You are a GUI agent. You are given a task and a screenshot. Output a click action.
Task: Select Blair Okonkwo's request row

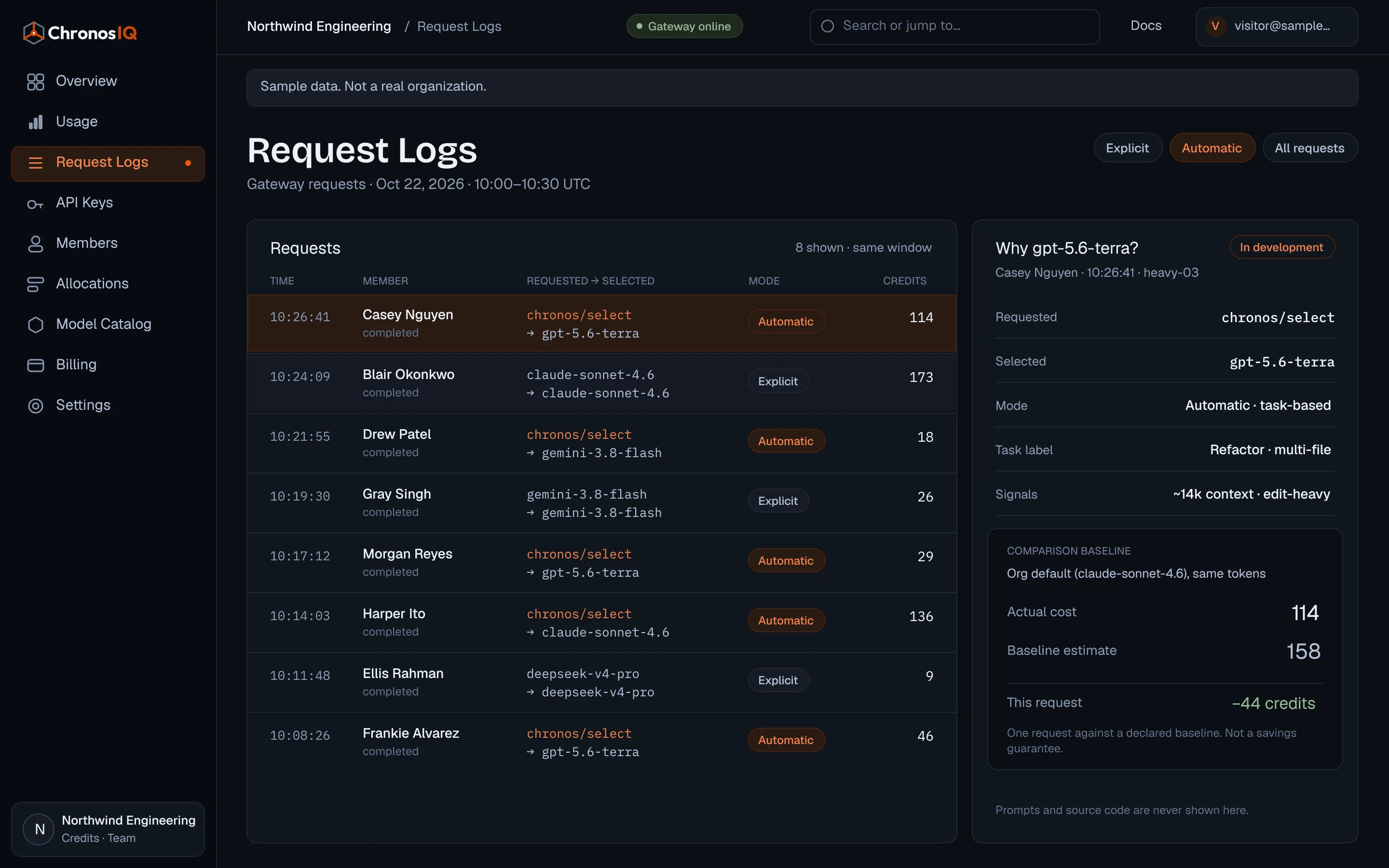[601, 383]
